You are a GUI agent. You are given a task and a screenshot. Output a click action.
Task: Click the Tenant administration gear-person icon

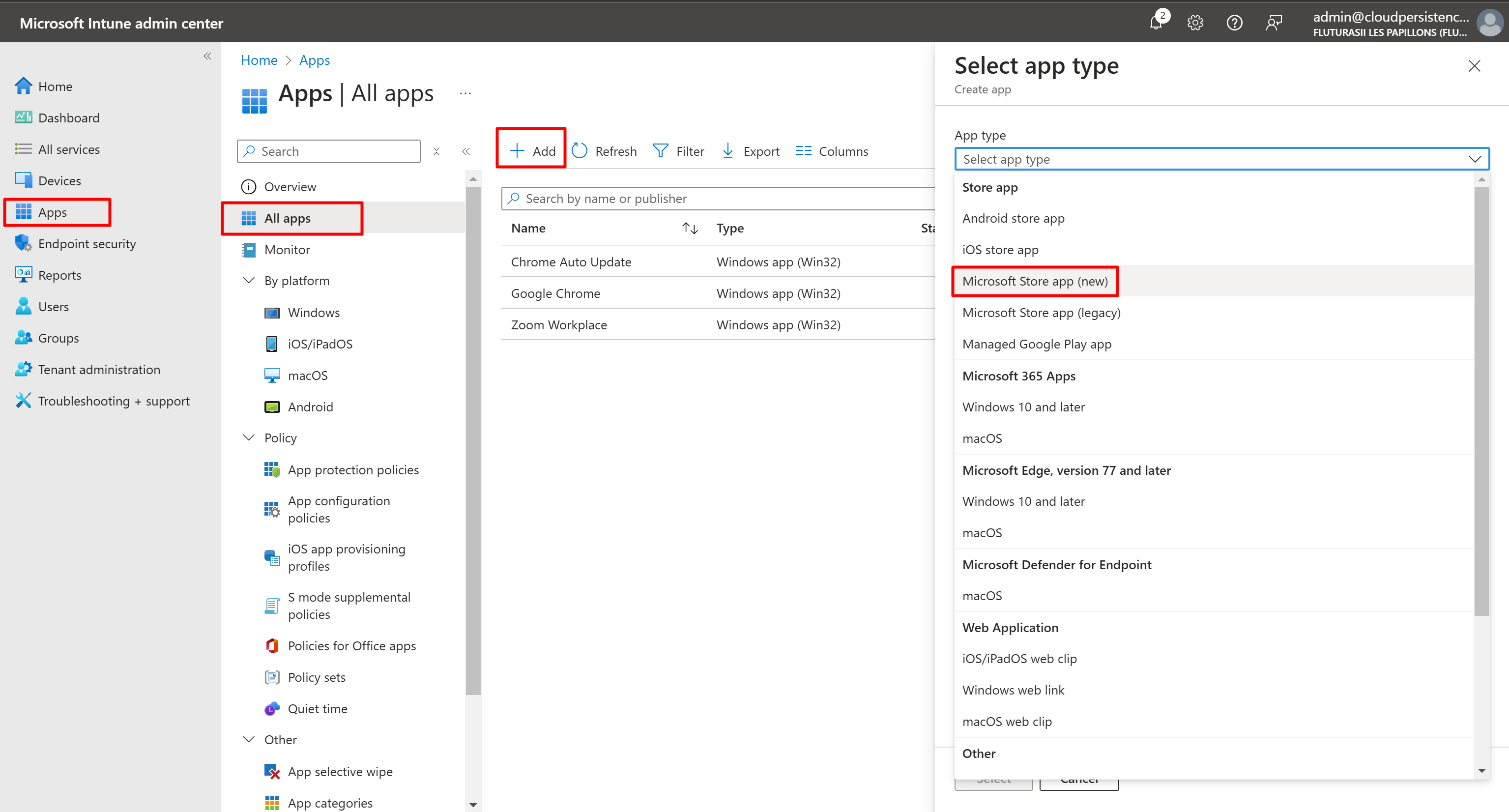click(24, 369)
